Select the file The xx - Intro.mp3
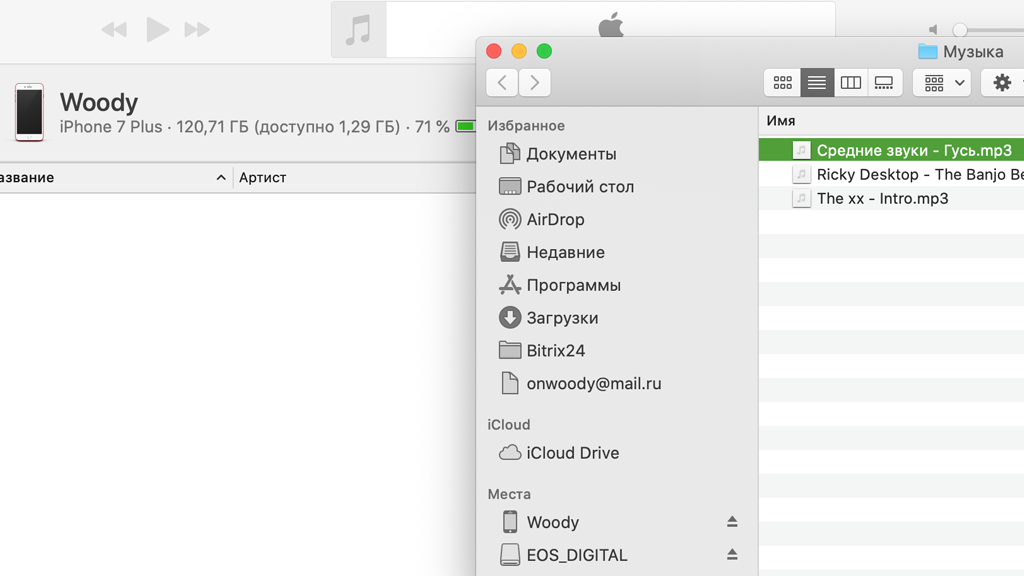1024x576 pixels. [891, 199]
